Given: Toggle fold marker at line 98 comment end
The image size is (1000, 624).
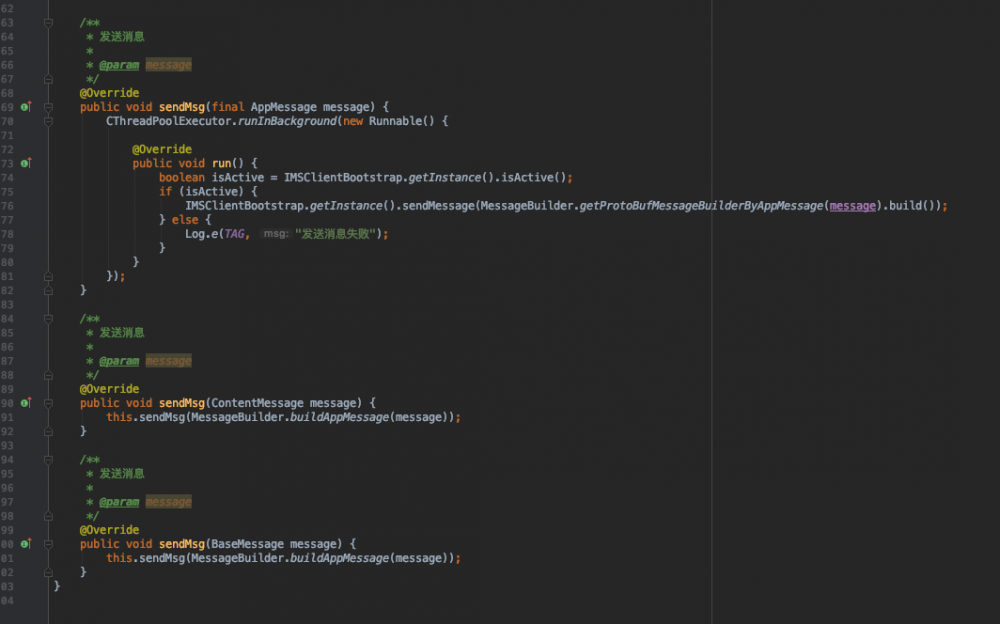Looking at the screenshot, I should (x=48, y=516).
